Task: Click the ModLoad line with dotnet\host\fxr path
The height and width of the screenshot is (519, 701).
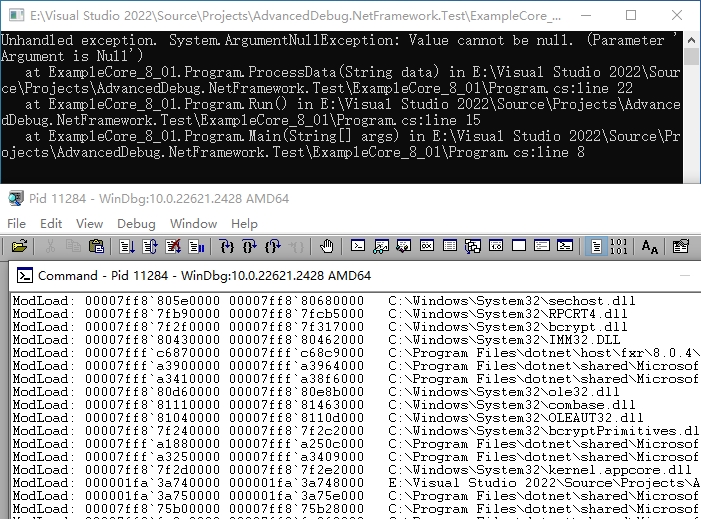Action: [x=356, y=353]
